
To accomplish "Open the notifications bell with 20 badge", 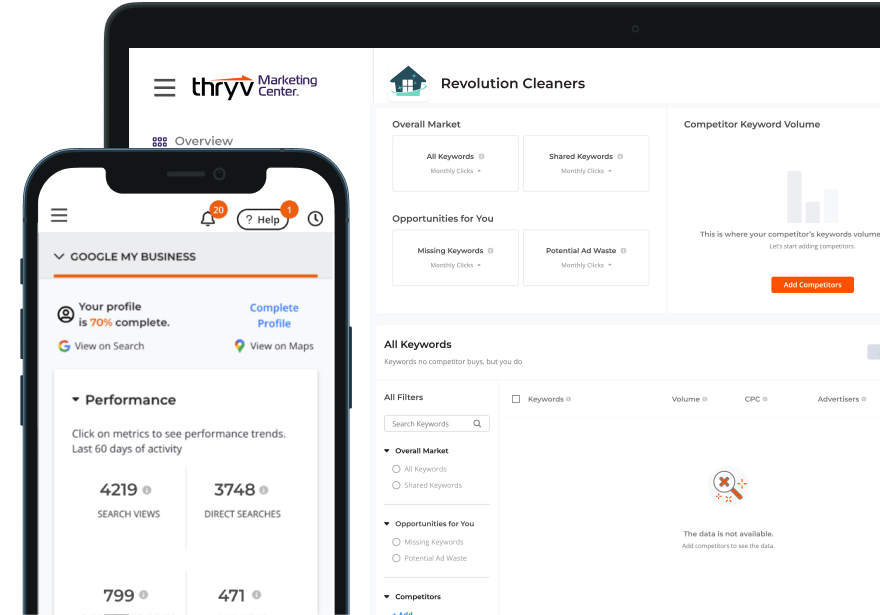I will pos(208,218).
